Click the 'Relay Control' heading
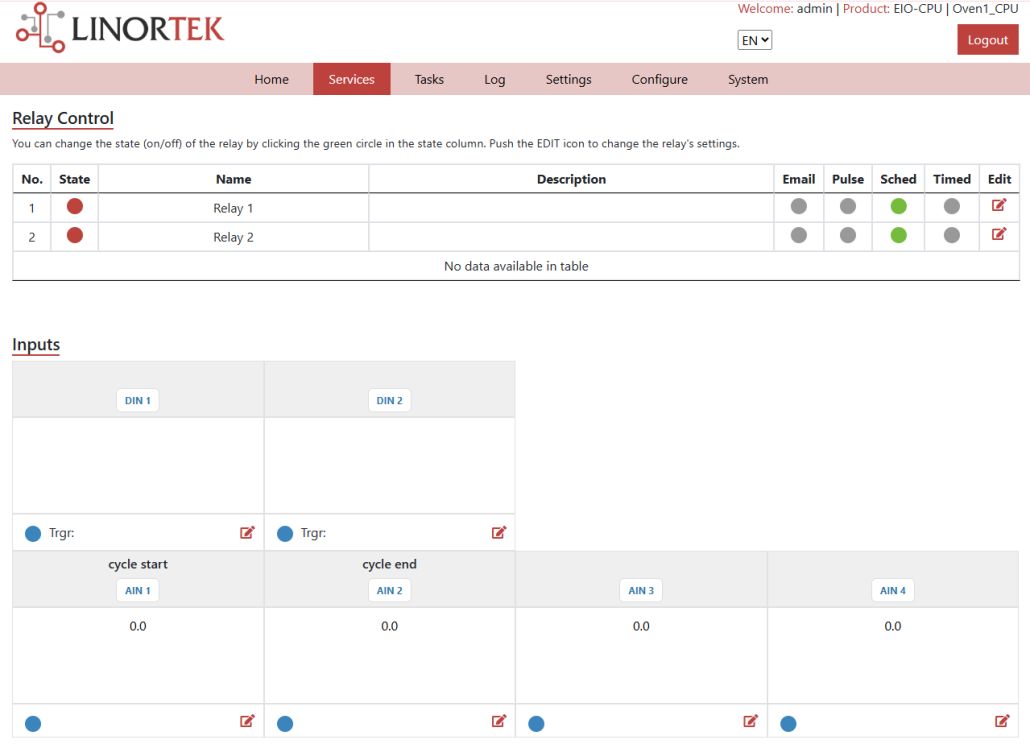The height and width of the screenshot is (744, 1030). [x=63, y=118]
